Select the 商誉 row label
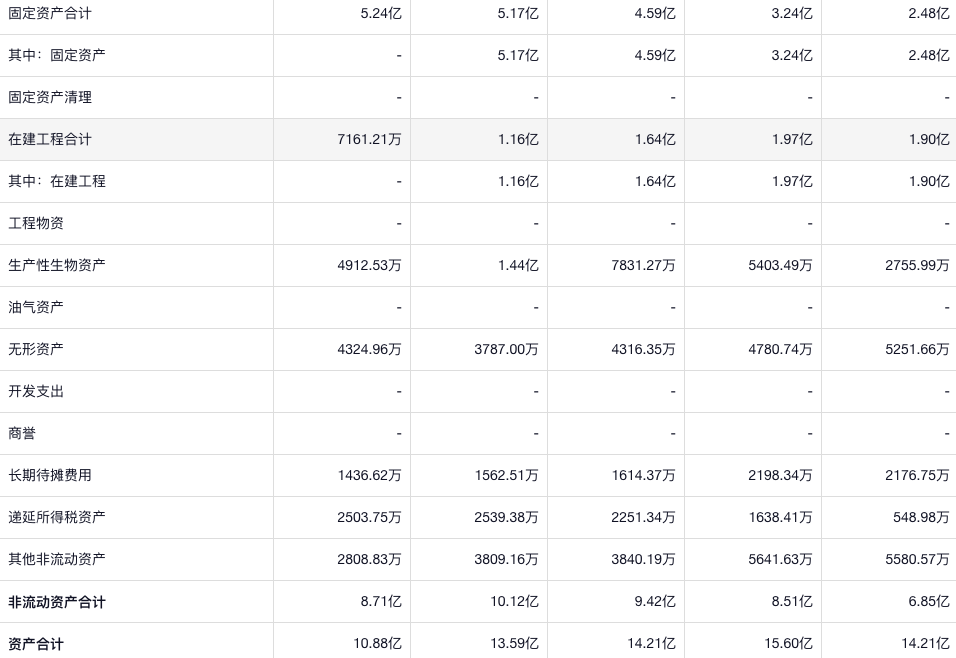The height and width of the screenshot is (658, 956). click(x=22, y=433)
